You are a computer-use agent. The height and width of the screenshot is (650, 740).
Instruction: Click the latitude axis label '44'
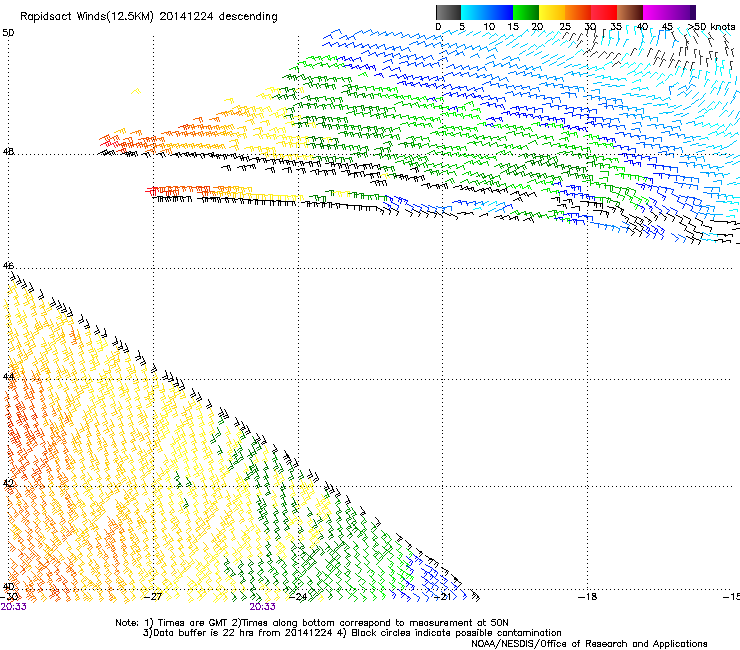click(8, 377)
